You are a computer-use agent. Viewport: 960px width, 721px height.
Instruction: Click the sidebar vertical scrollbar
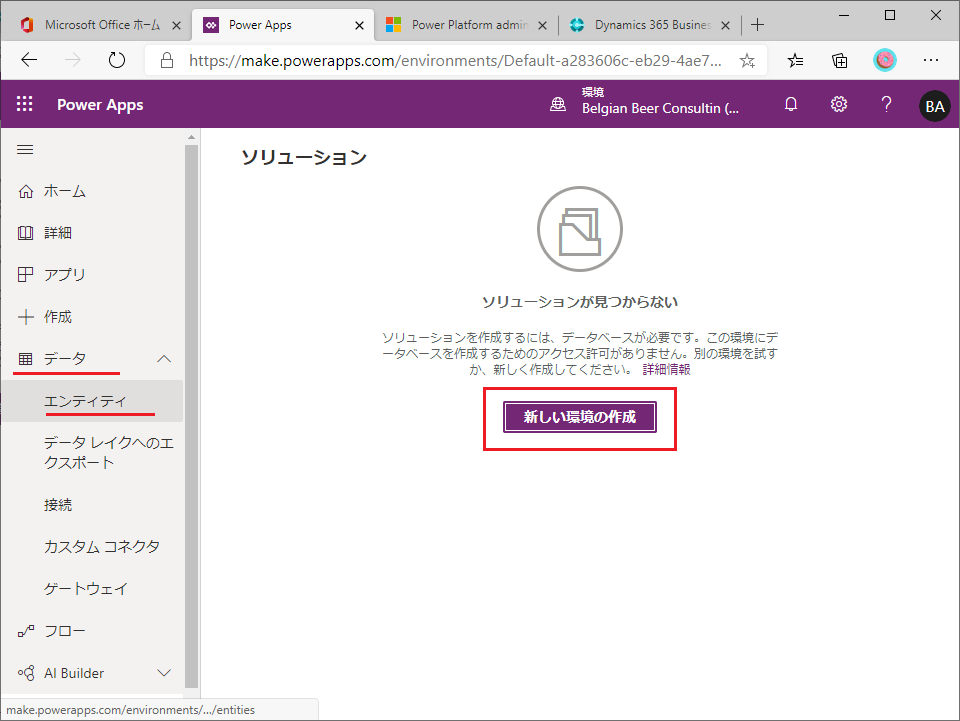tap(192, 416)
